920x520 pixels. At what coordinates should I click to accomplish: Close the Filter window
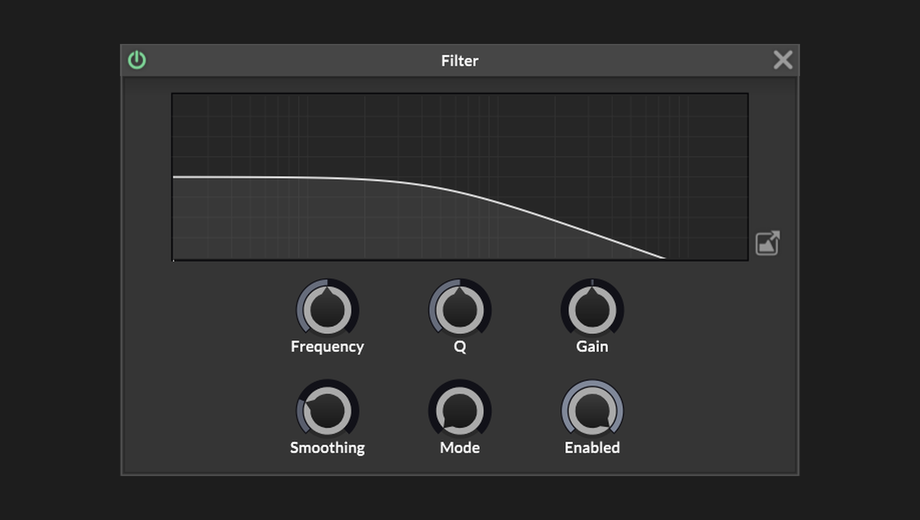[x=783, y=60]
